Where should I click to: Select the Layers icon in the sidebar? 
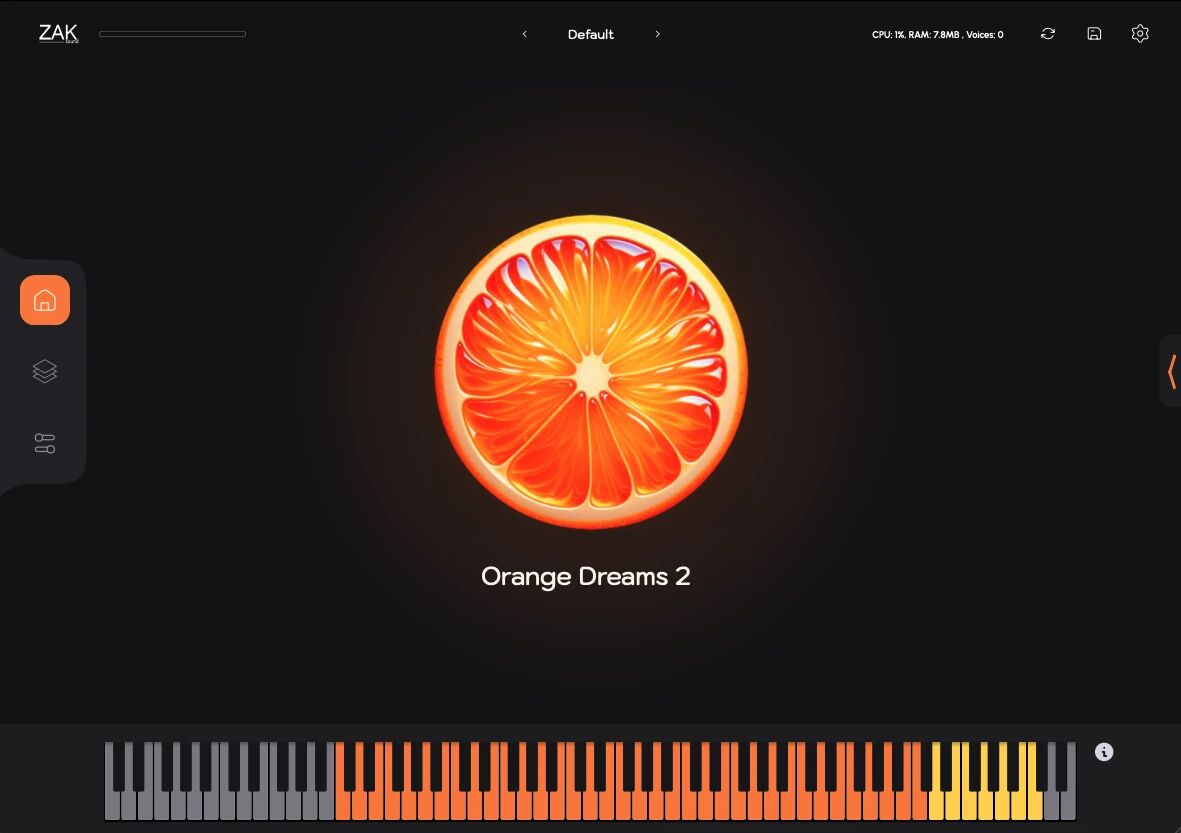(44, 371)
